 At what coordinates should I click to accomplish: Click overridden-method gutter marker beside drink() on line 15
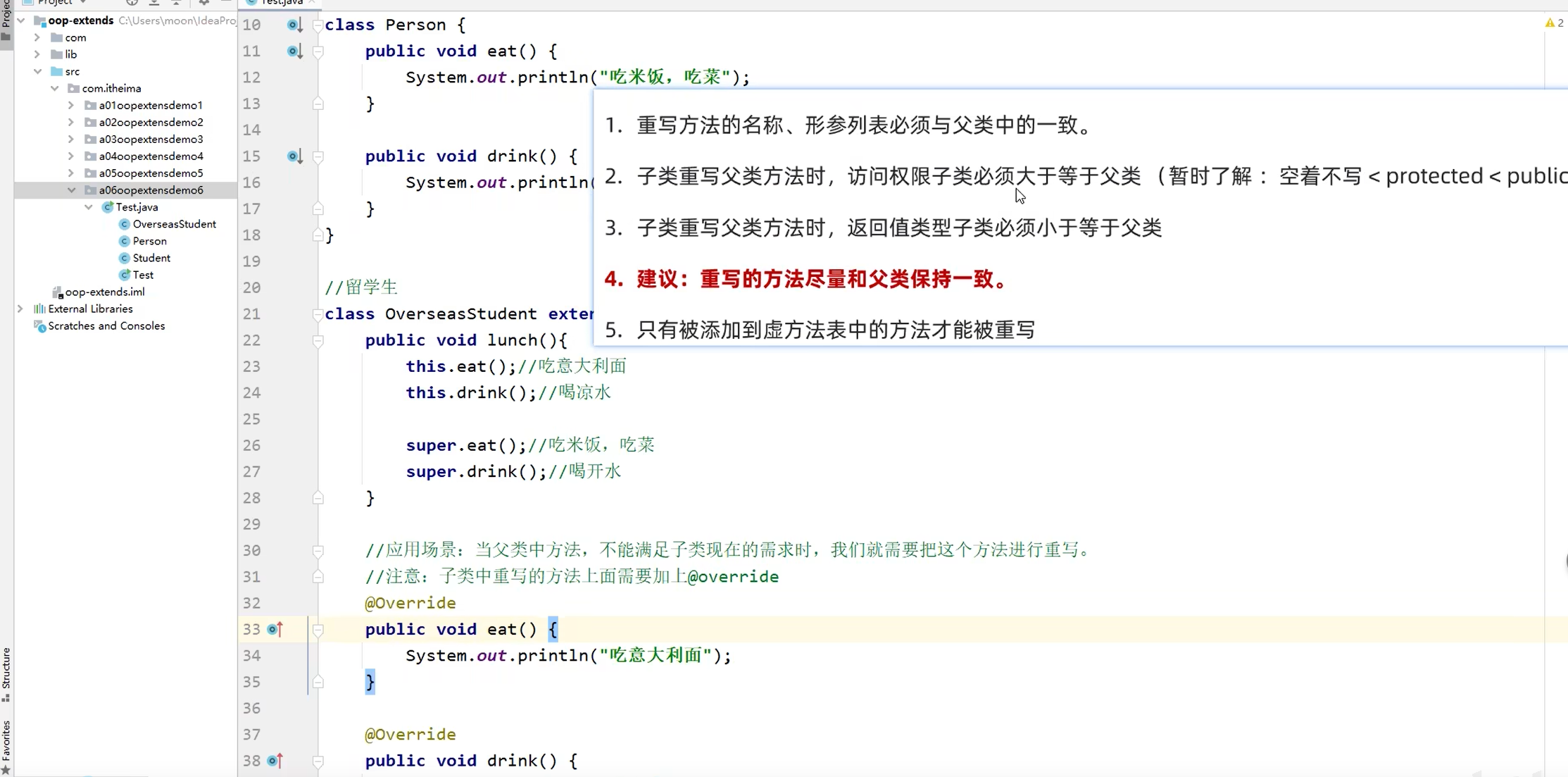point(294,156)
